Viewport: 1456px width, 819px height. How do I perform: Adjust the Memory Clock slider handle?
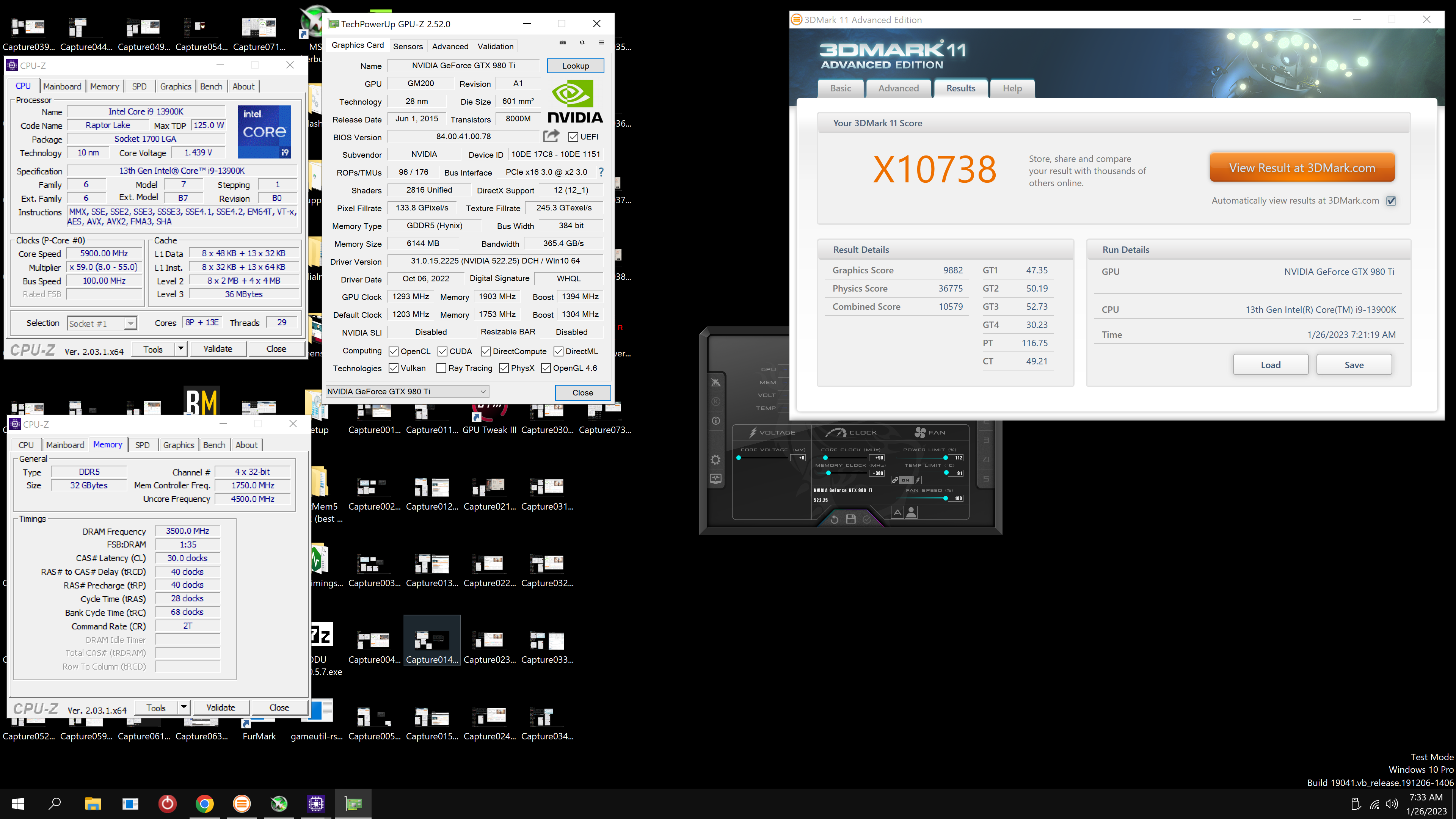point(828,473)
